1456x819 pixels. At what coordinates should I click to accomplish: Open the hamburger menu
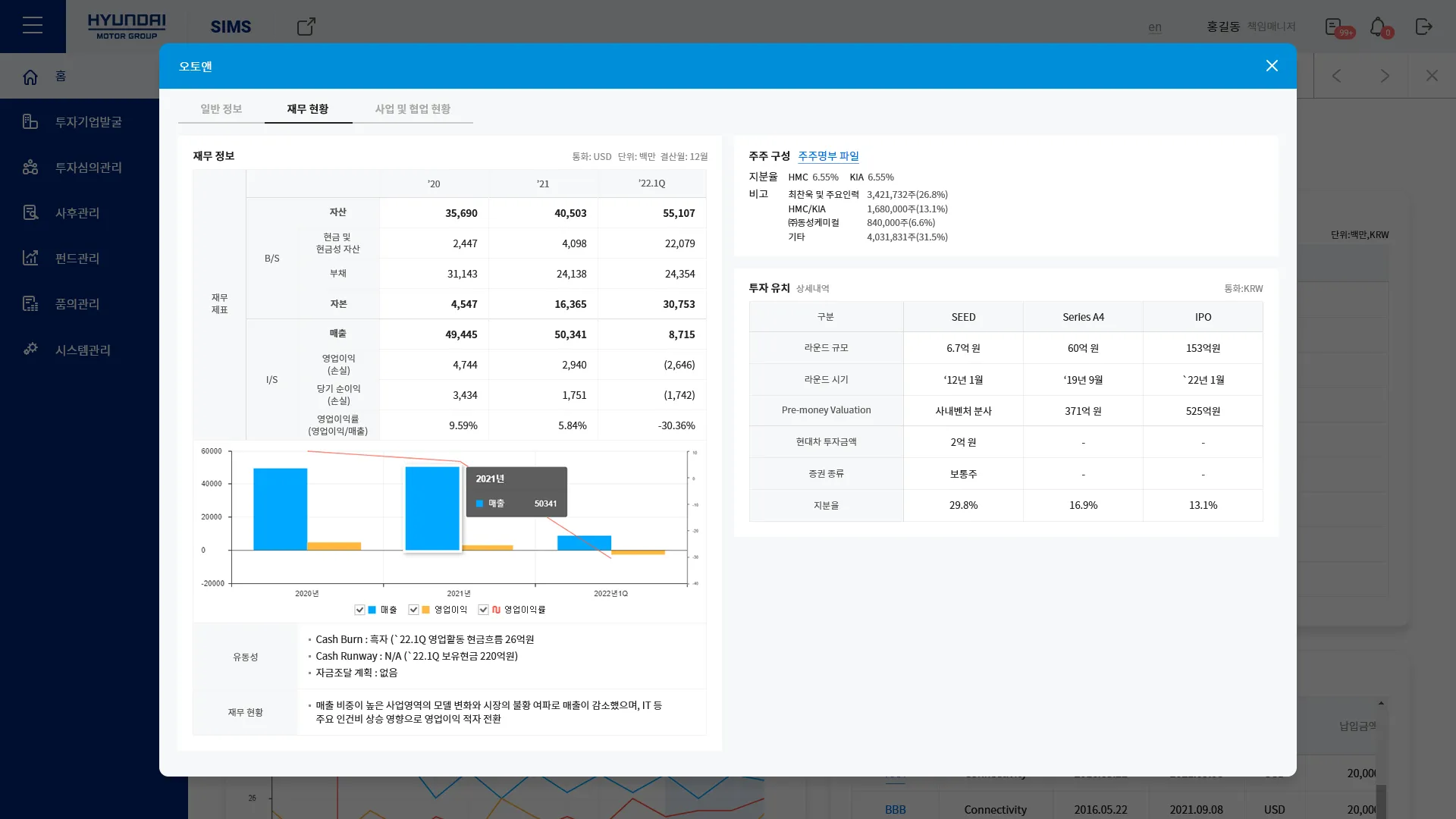click(33, 26)
